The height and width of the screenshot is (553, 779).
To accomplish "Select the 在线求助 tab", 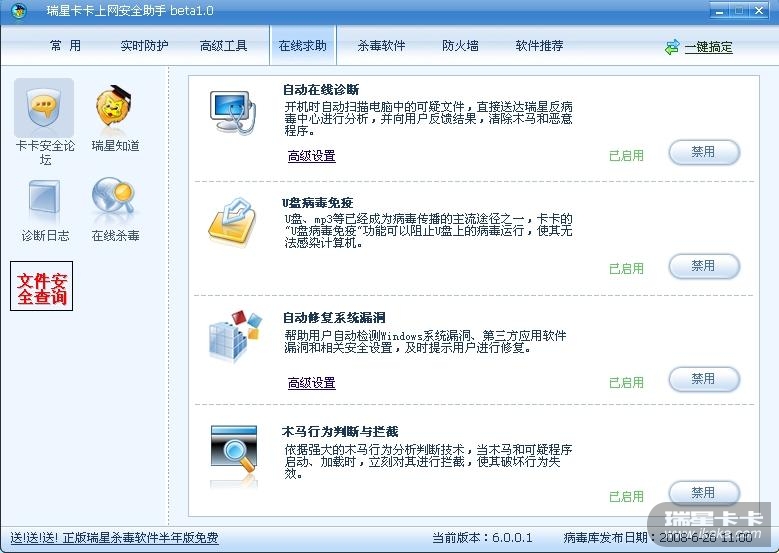I will (x=303, y=46).
